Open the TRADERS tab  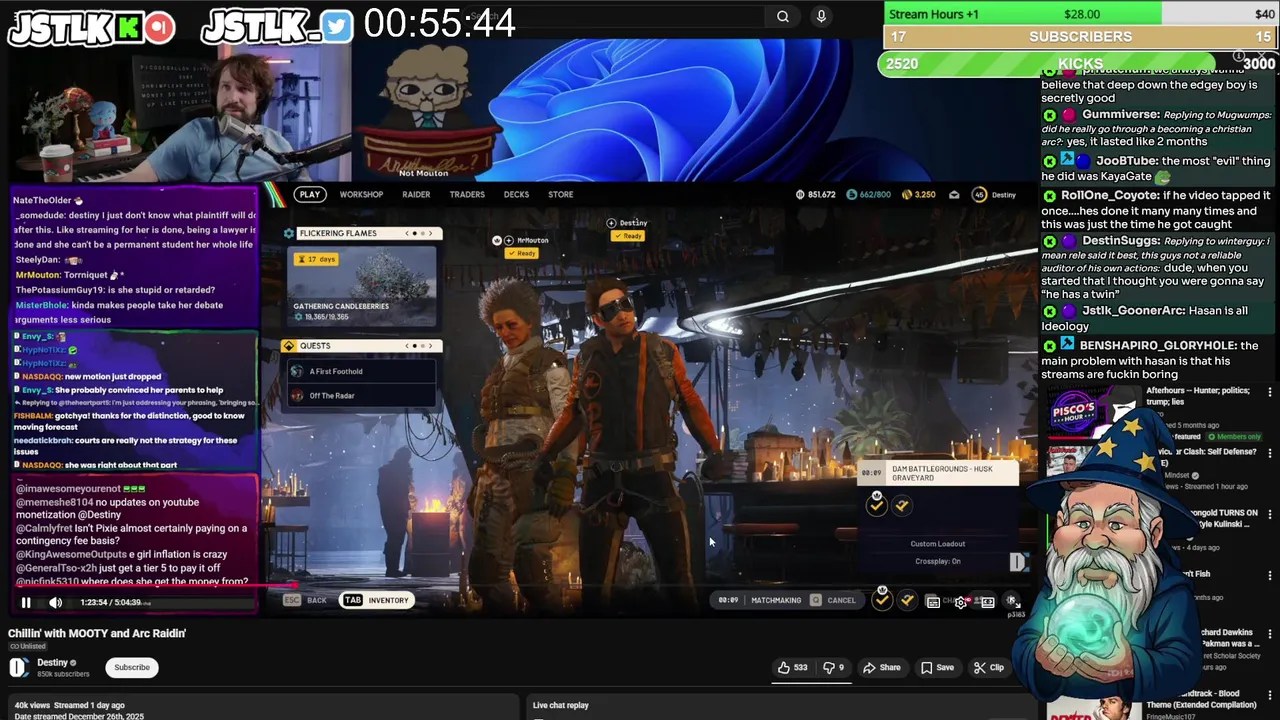pyautogui.click(x=467, y=194)
